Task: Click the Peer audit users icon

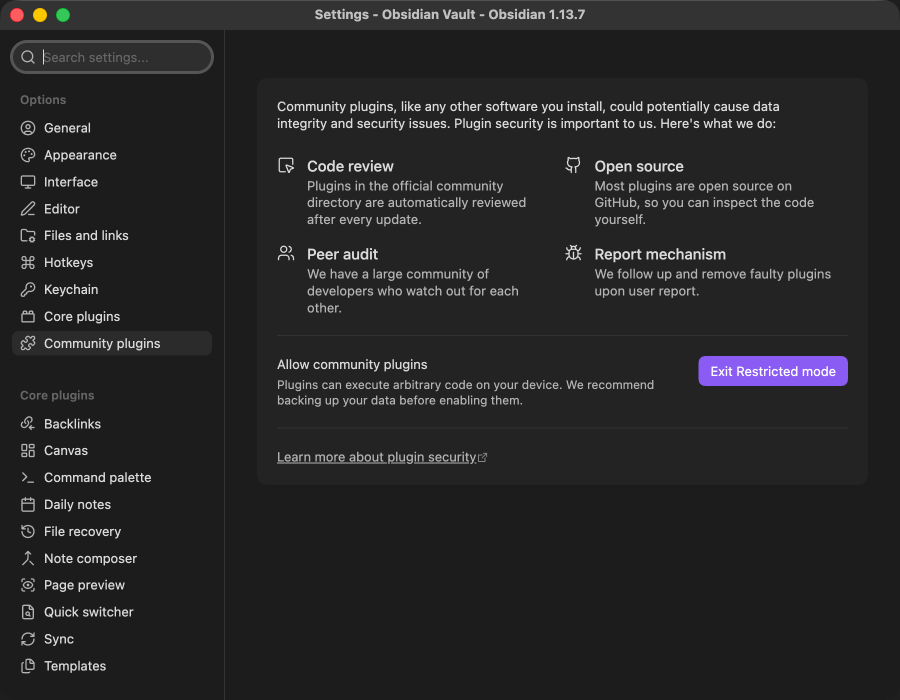Action: coord(286,253)
